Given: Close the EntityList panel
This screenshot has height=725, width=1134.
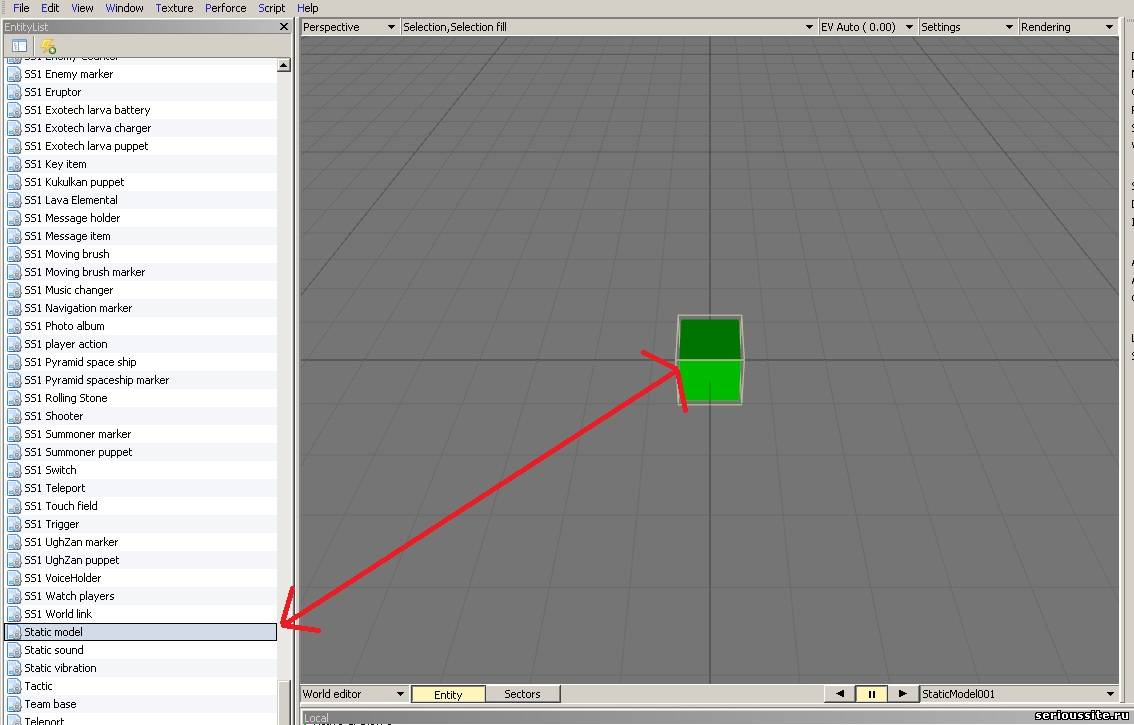Looking at the screenshot, I should (x=284, y=27).
